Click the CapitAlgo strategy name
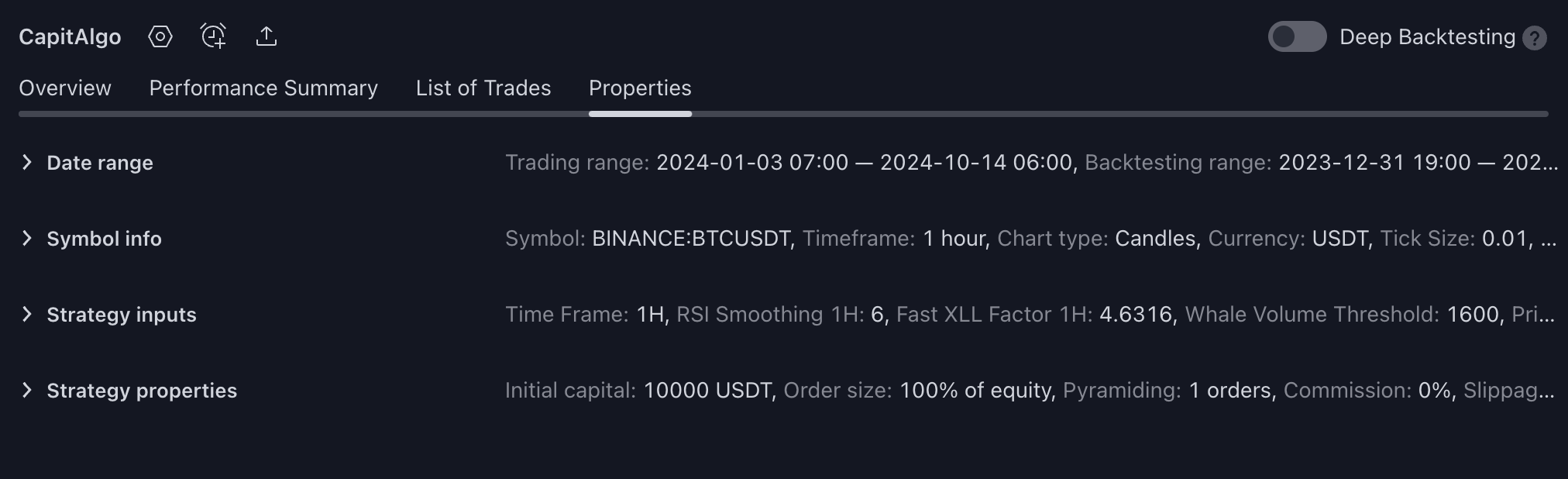Screen dimensions: 1568x479 [70, 36]
